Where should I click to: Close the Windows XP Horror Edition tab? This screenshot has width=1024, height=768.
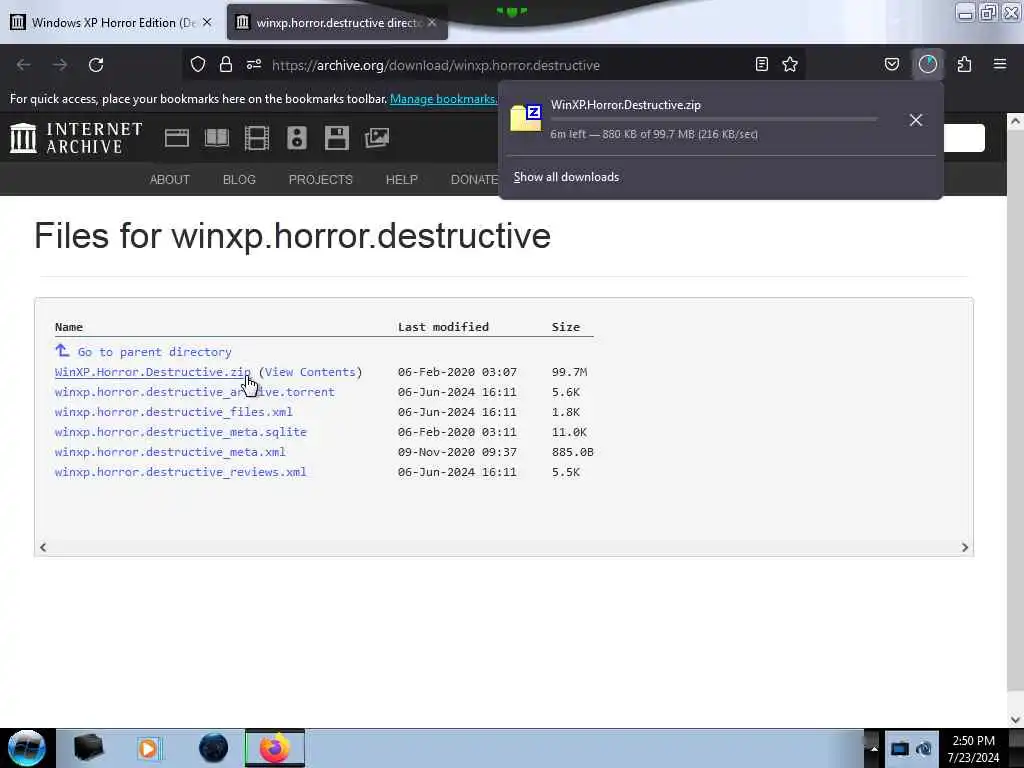click(x=207, y=22)
